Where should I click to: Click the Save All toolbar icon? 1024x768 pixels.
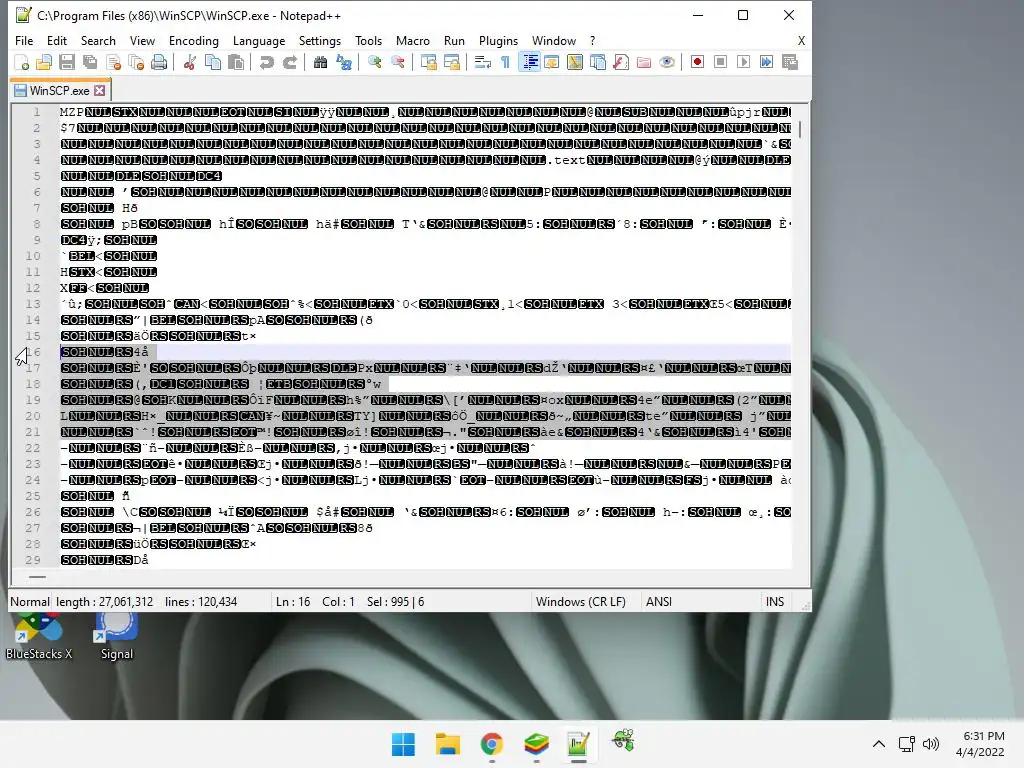pos(90,63)
